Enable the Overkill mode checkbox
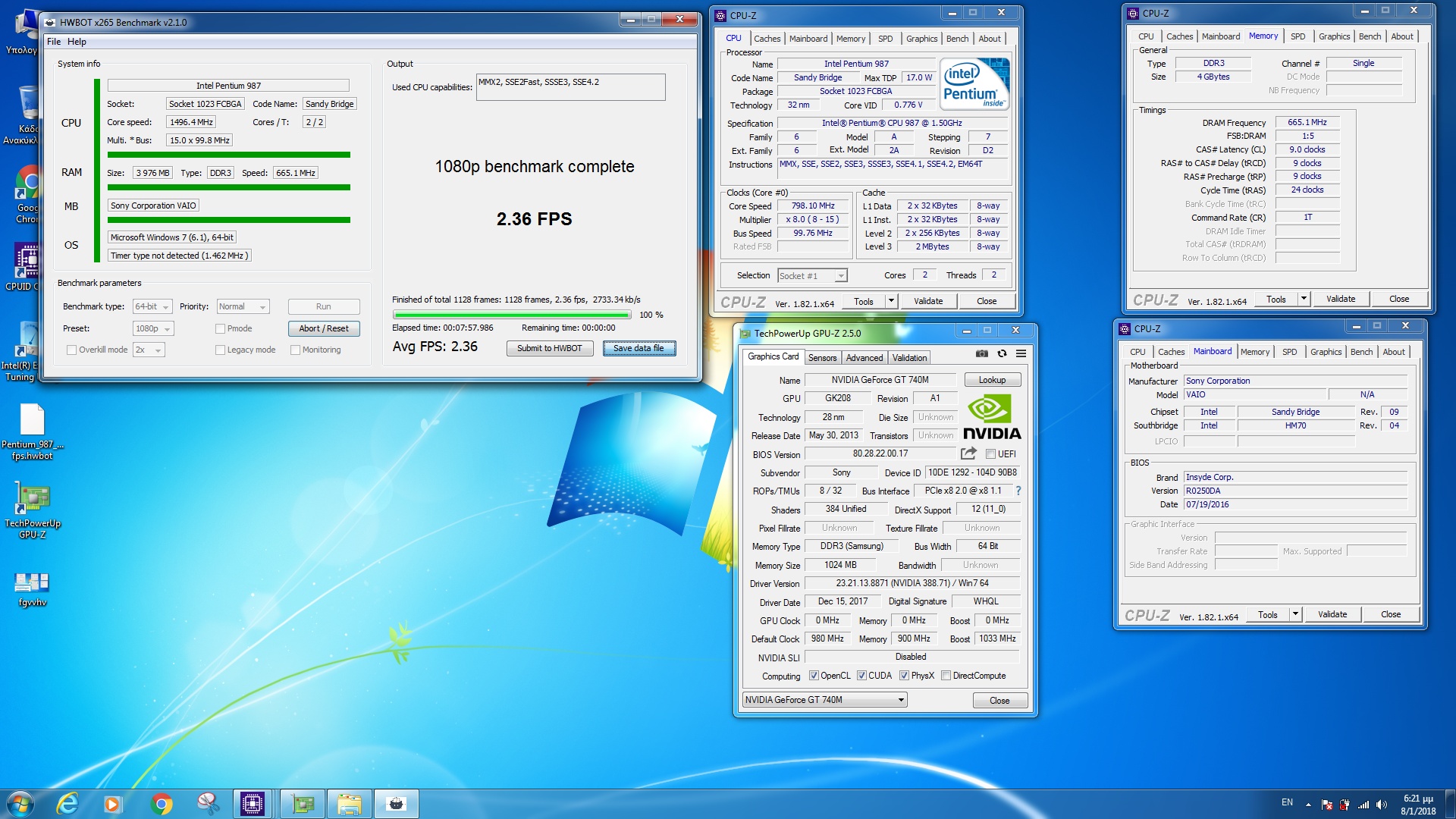The width and height of the screenshot is (1456, 819). click(71, 350)
